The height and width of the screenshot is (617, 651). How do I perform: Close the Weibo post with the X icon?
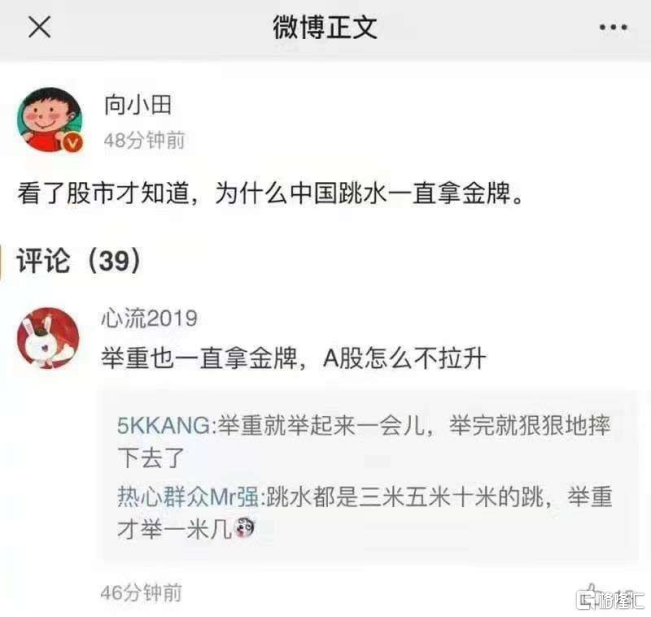click(x=39, y=27)
